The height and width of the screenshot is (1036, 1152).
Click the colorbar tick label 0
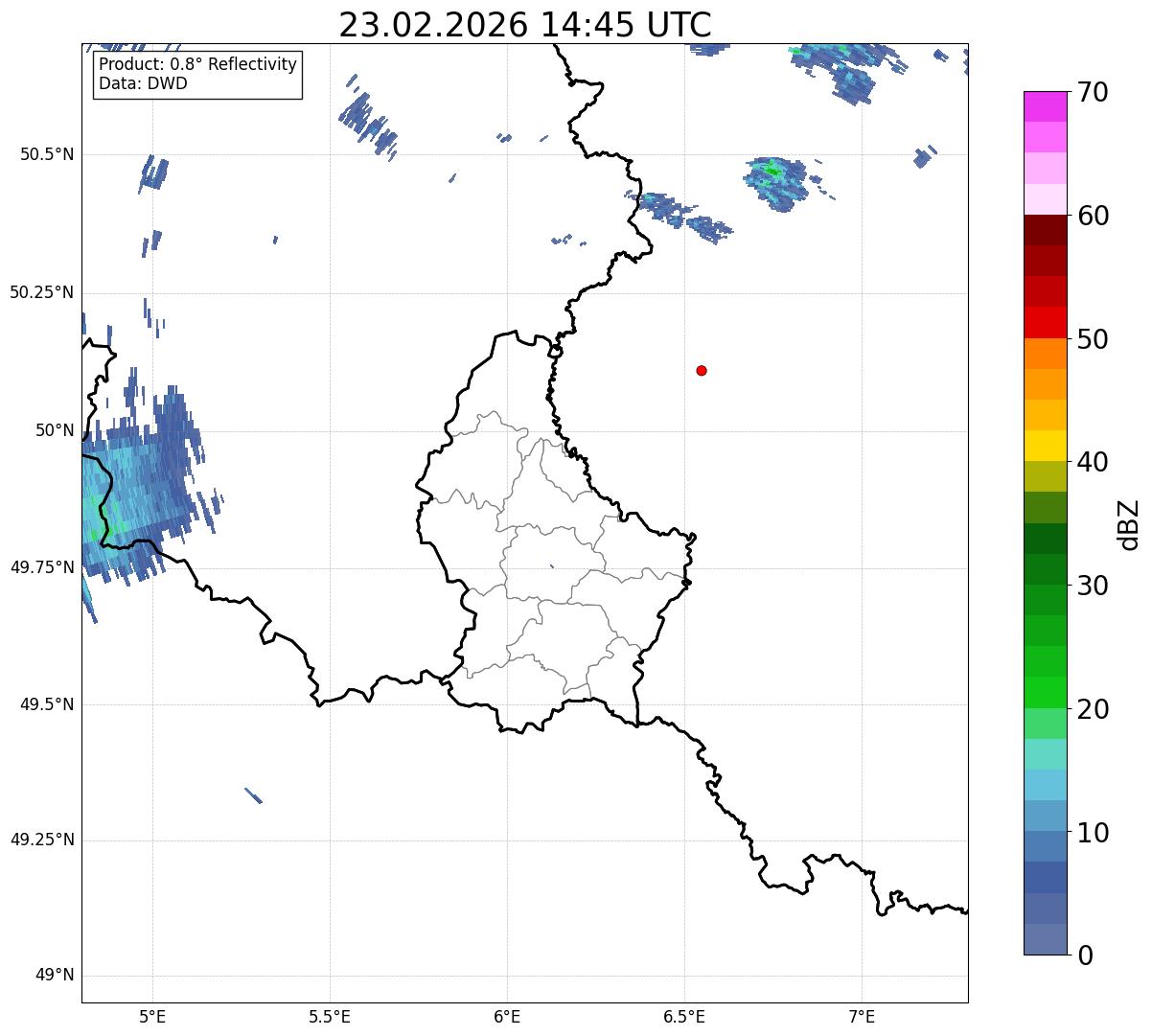pyautogui.click(x=1085, y=955)
